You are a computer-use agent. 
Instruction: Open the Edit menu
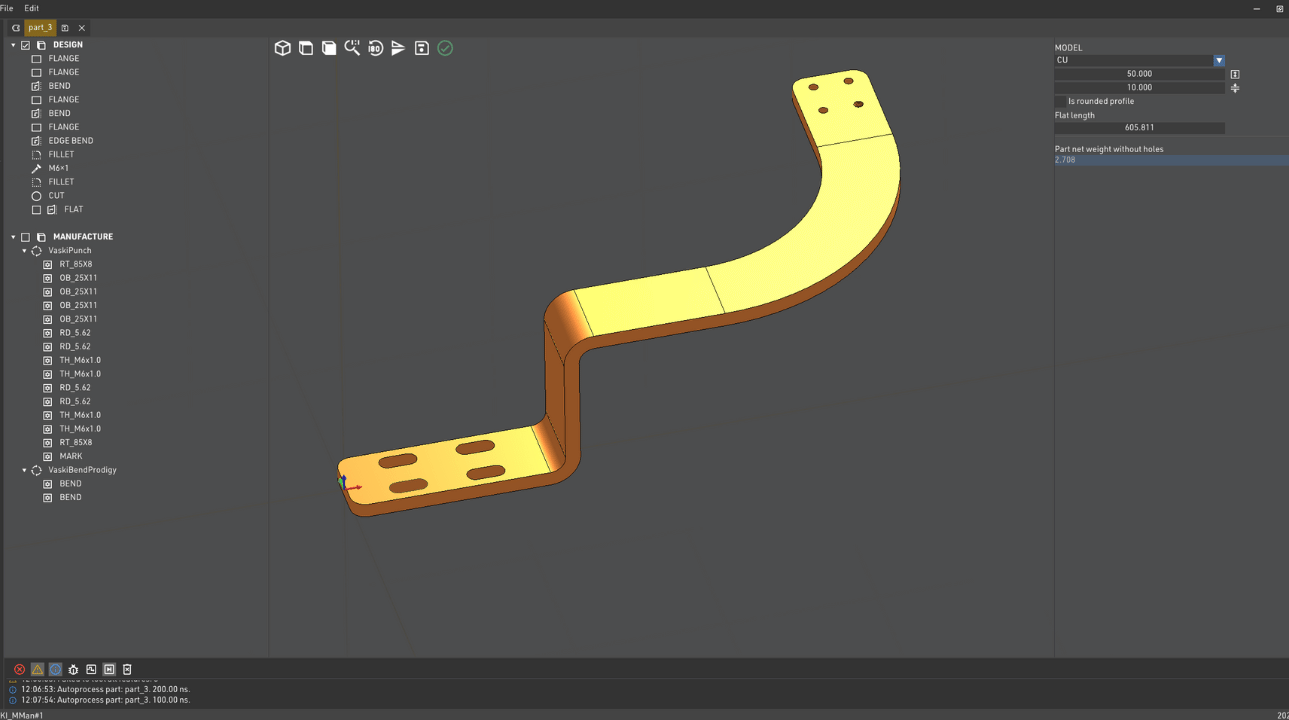click(32, 8)
